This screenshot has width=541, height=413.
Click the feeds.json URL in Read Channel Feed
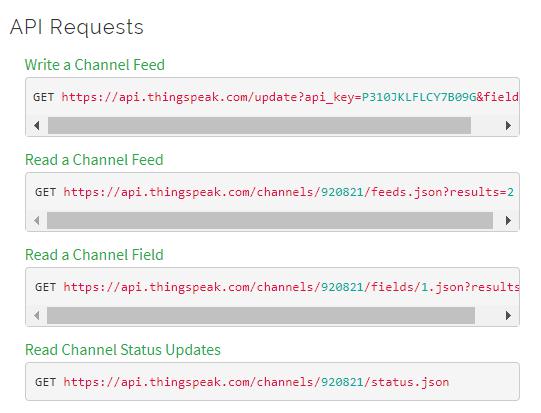click(x=288, y=192)
